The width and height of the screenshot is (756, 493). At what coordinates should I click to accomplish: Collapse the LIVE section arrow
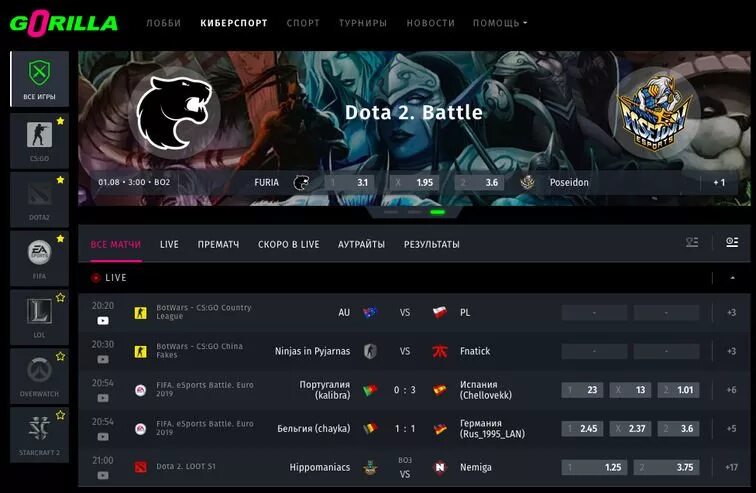732,278
